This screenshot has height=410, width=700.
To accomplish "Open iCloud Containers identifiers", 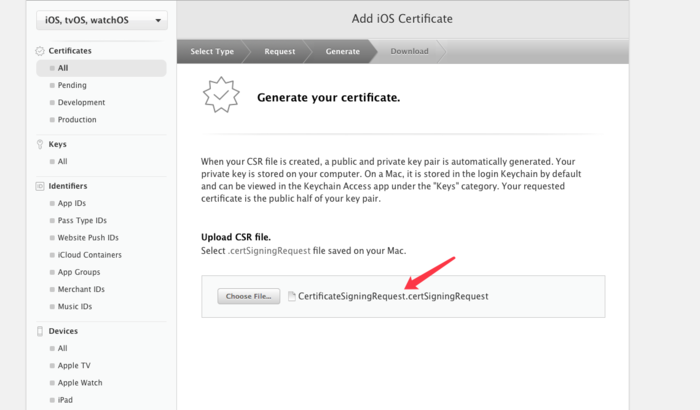I will (x=89, y=255).
